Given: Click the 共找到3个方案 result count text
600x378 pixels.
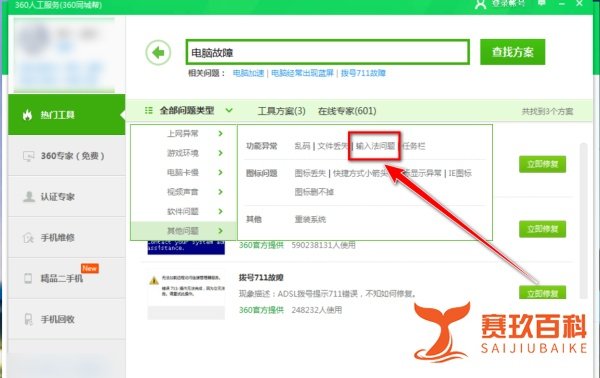Looking at the screenshot, I should (547, 111).
